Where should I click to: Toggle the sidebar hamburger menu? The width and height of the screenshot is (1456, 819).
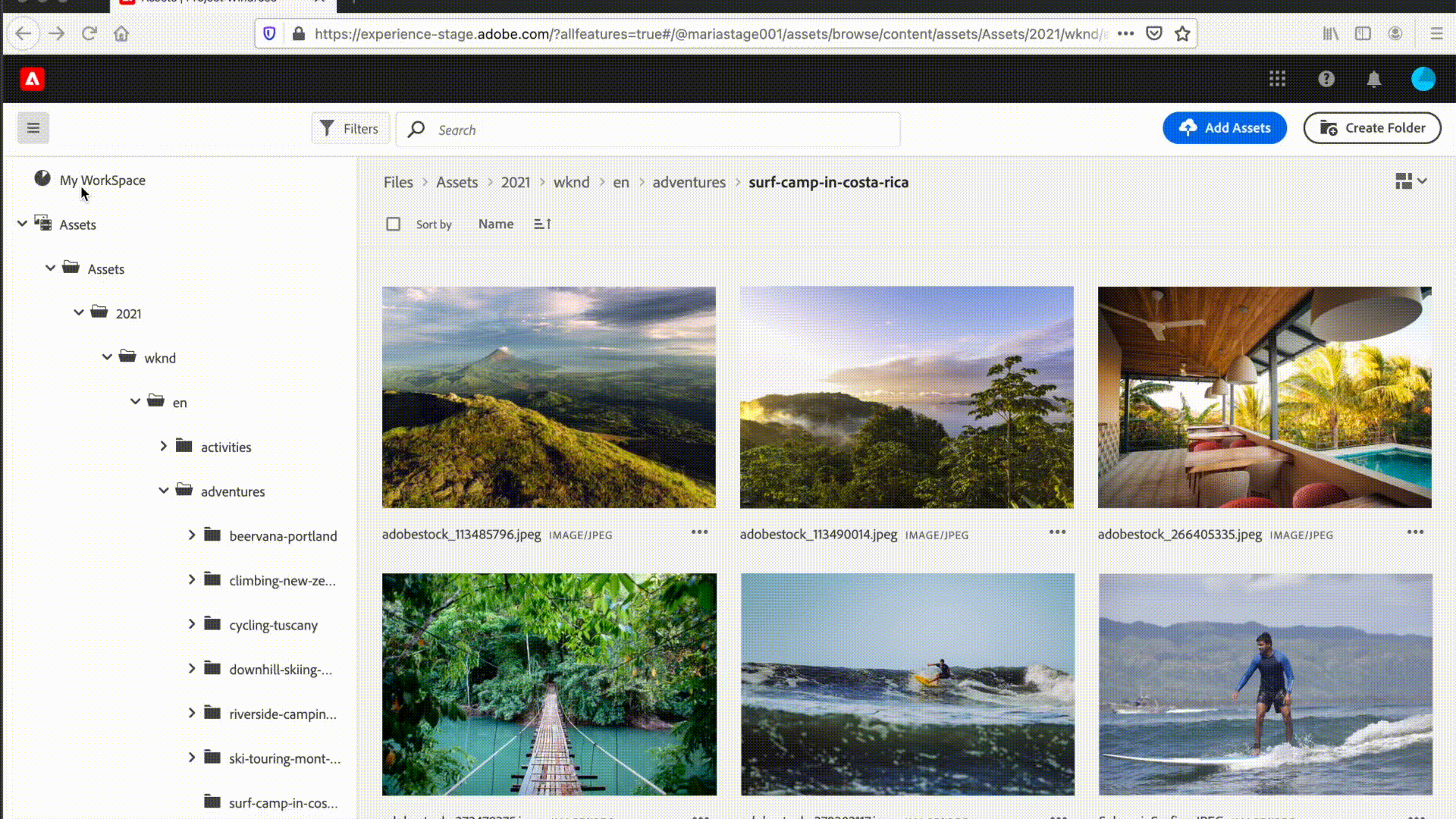pos(33,128)
